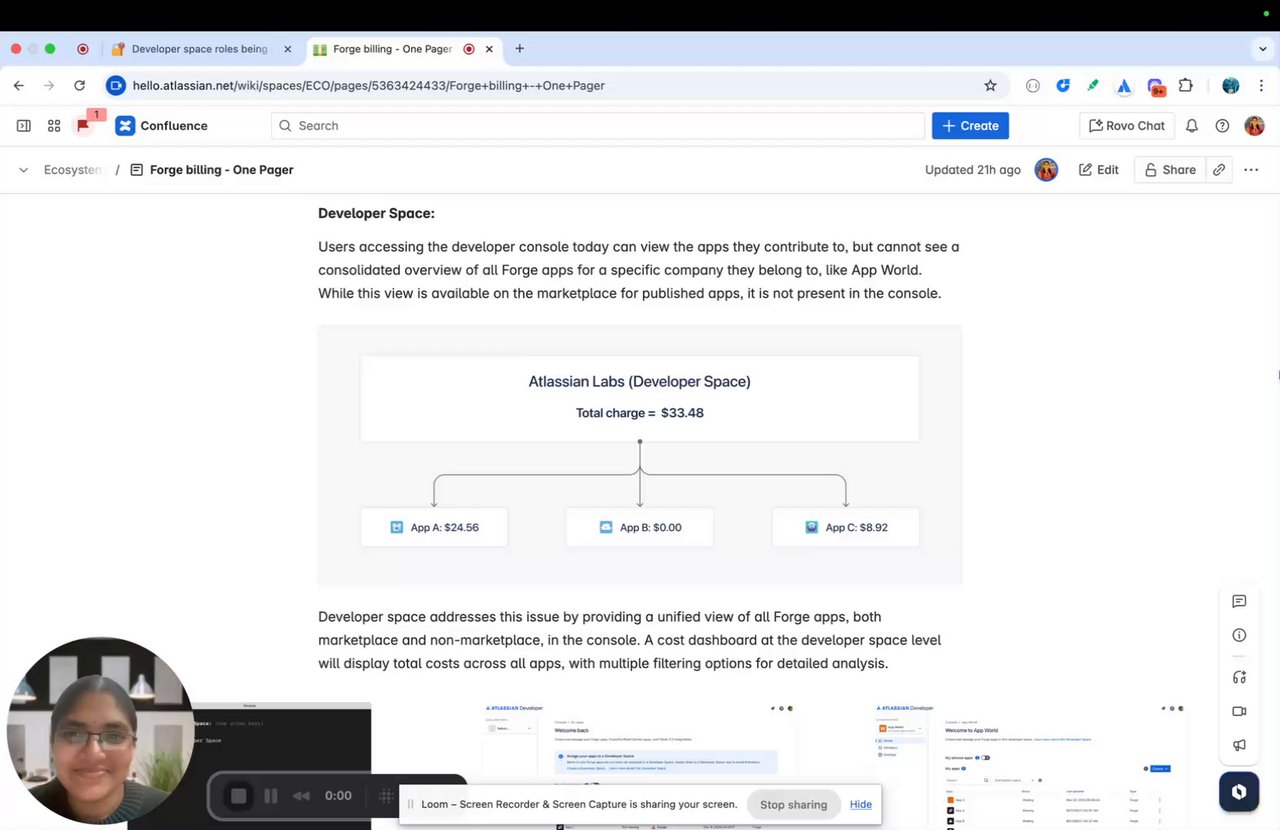Image resolution: width=1280 pixels, height=830 pixels.
Task: Click the macOS green recording indicator dot
Action: point(1265,14)
